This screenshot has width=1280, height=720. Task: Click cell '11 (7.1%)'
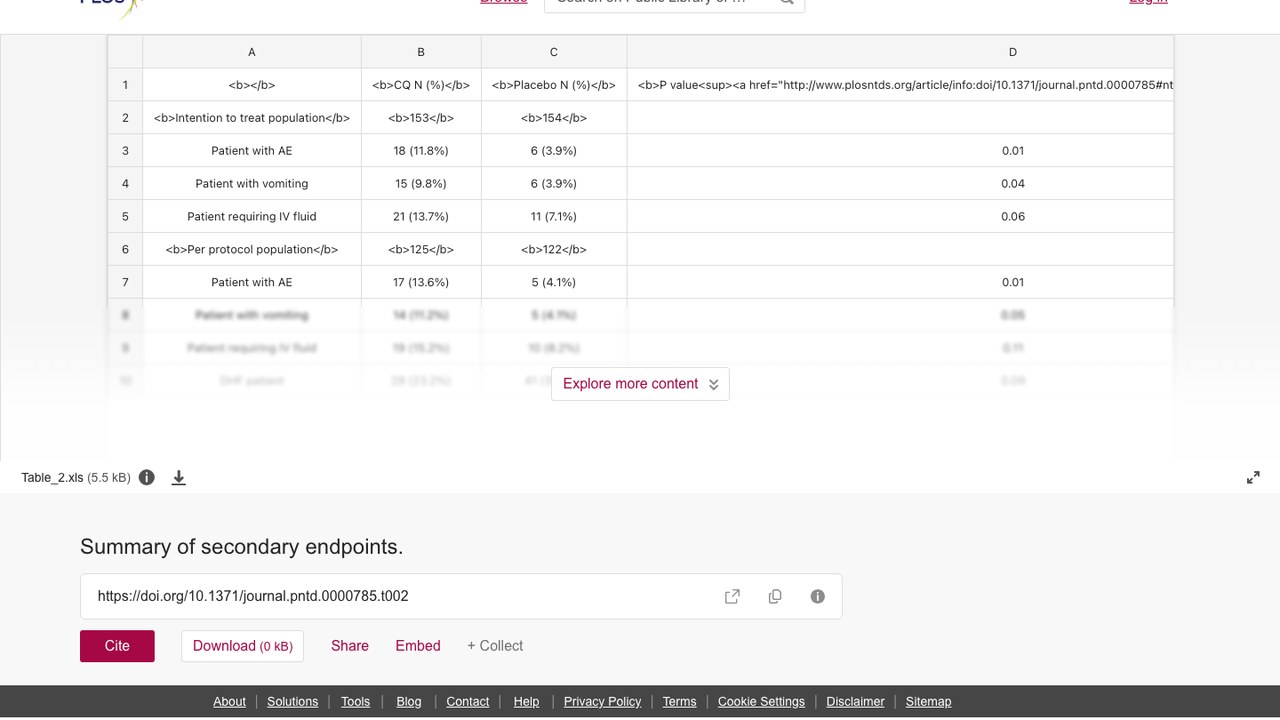pyautogui.click(x=554, y=217)
